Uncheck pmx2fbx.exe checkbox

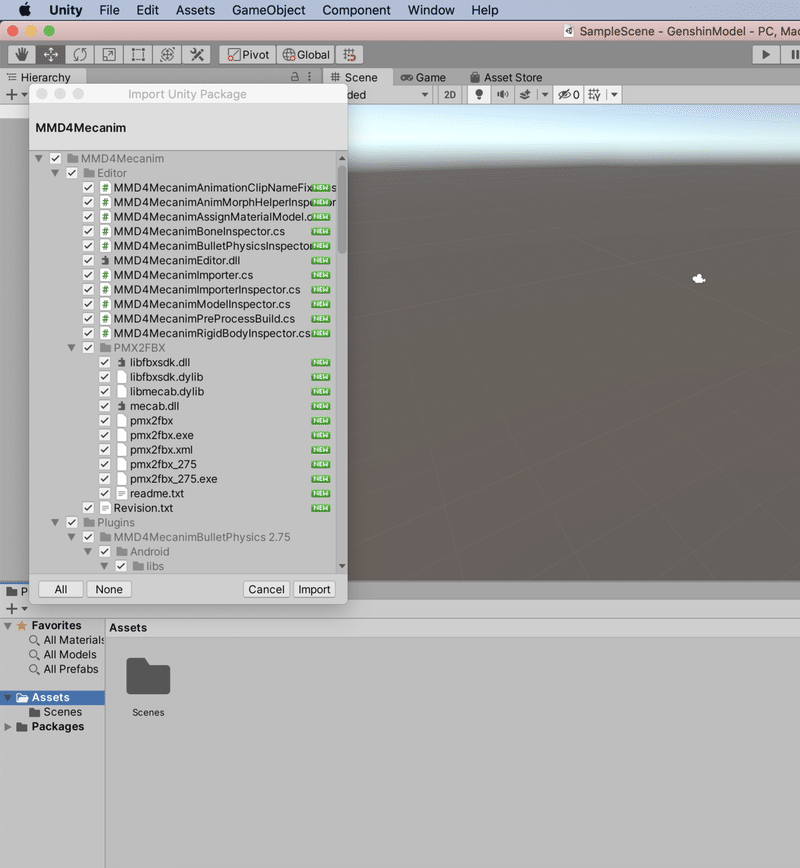[x=105, y=435]
